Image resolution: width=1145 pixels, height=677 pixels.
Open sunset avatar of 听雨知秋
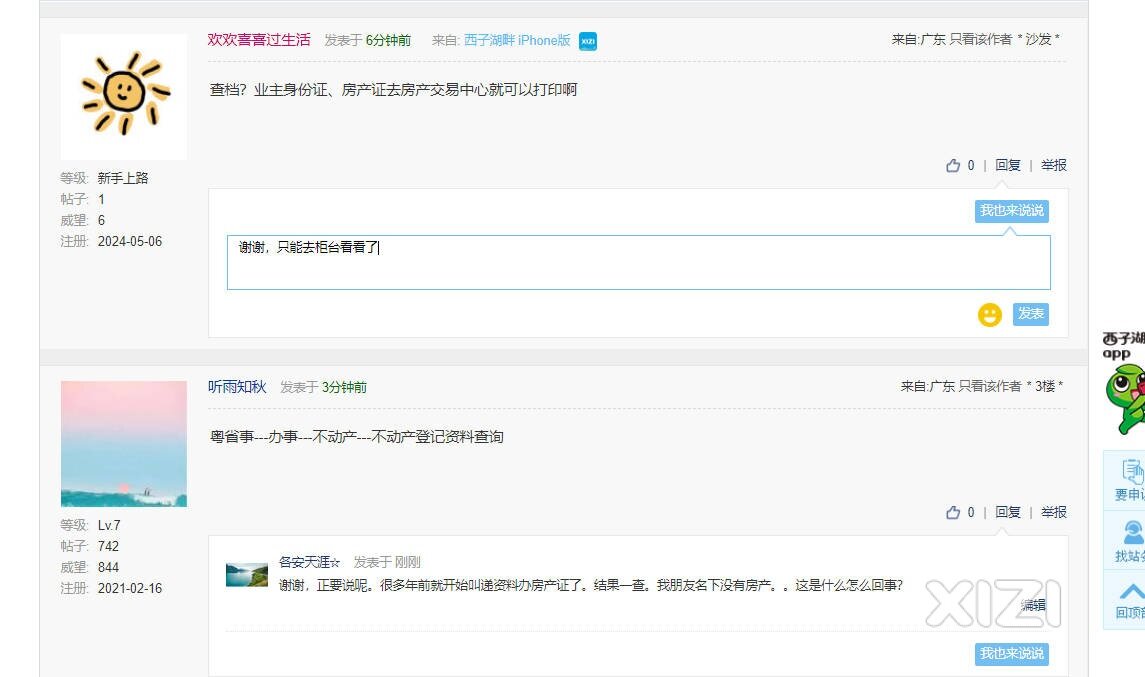(123, 443)
